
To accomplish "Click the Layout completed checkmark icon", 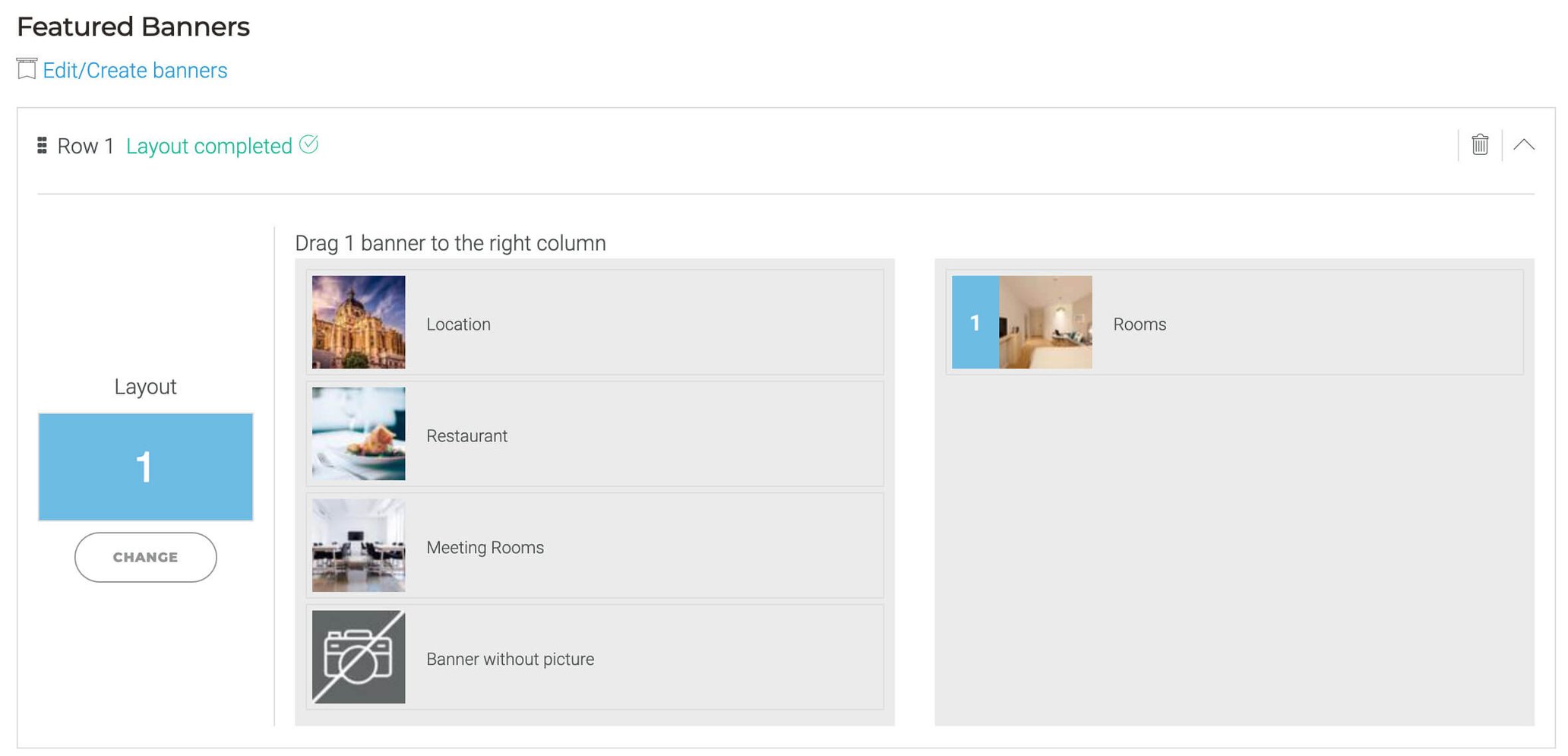I will 308,144.
